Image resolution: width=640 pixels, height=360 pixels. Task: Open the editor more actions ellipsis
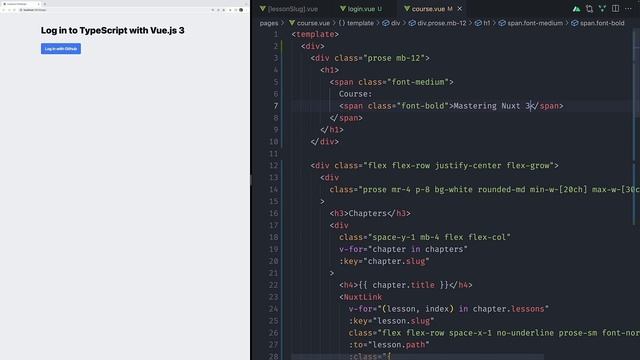pos(628,9)
